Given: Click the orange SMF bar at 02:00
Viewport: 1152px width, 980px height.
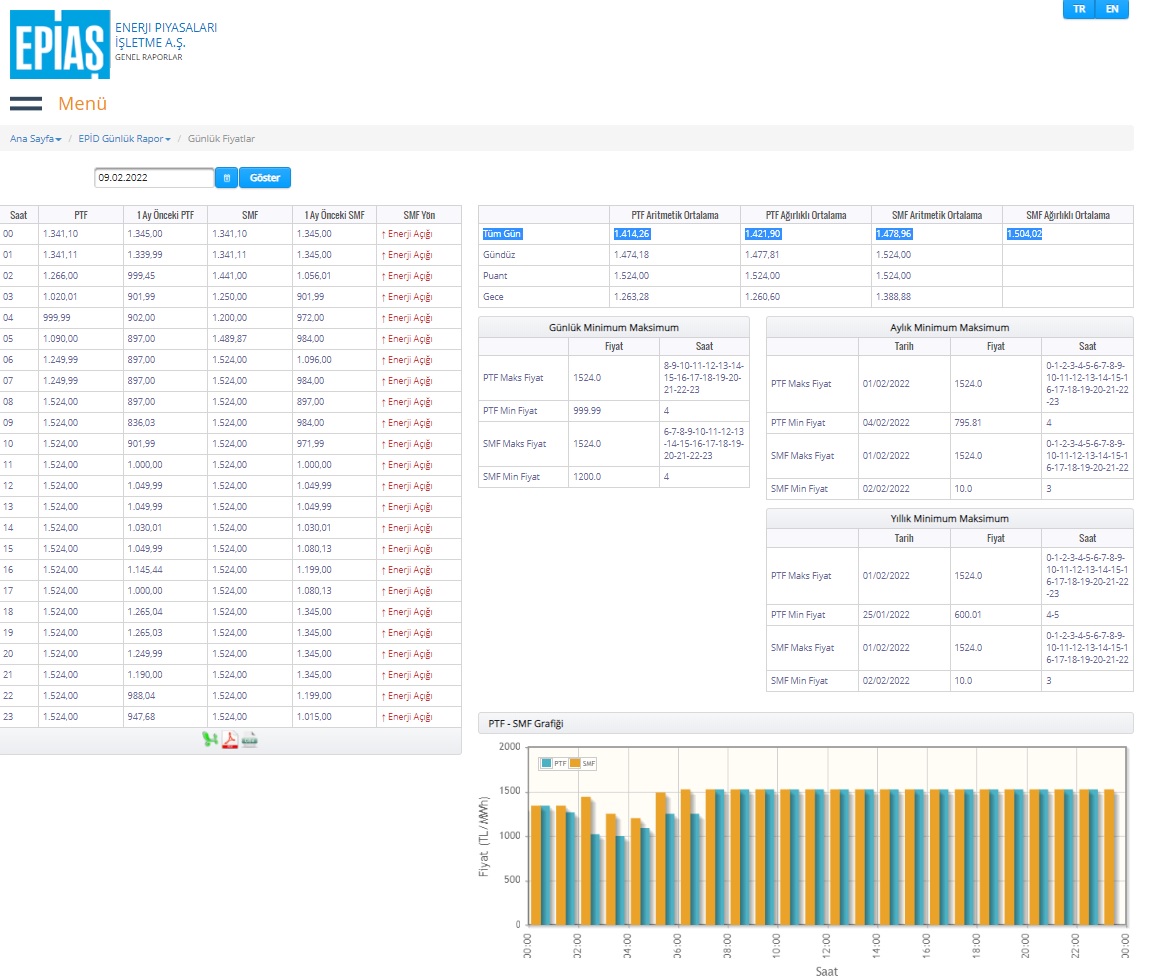Looking at the screenshot, I should pyautogui.click(x=586, y=861).
